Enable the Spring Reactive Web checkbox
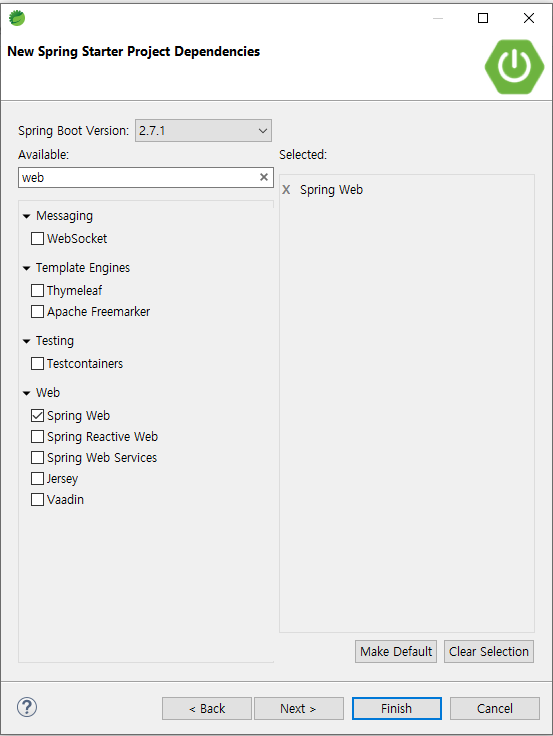553x736 pixels. click(x=37, y=437)
